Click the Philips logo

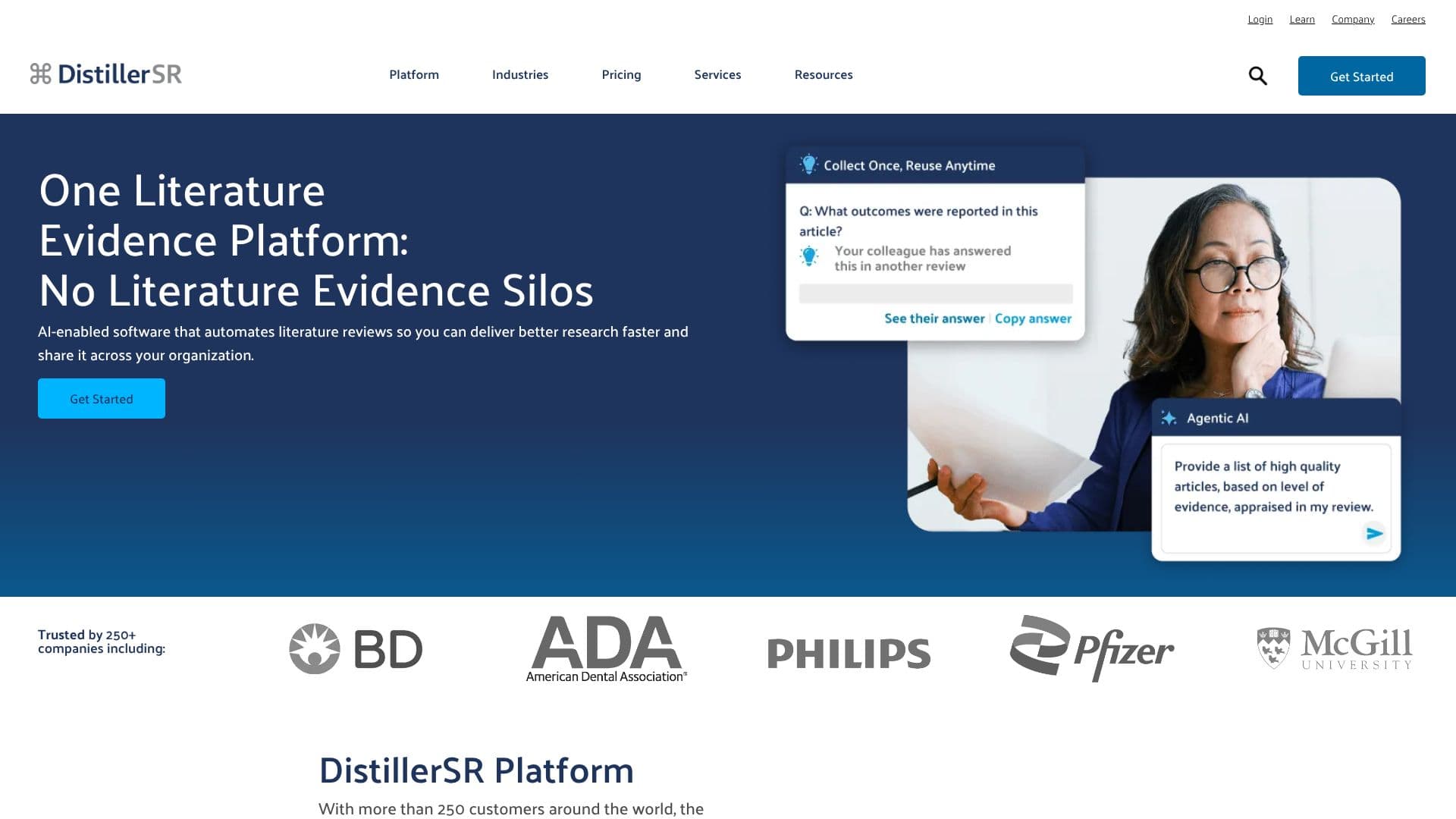(x=849, y=654)
